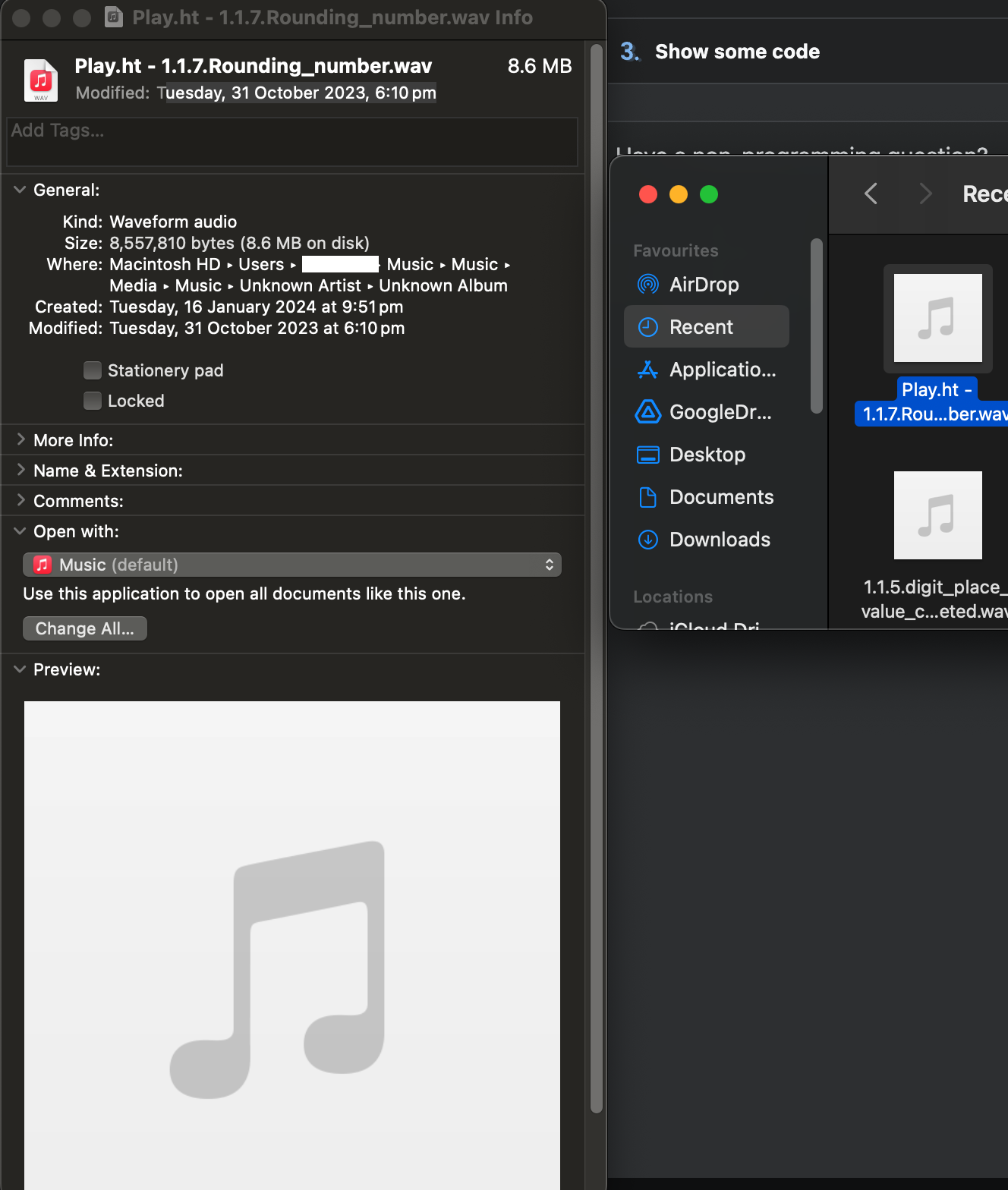Screen dimensions: 1008x1190
Task: Collapse the Open with section
Action: (20, 531)
